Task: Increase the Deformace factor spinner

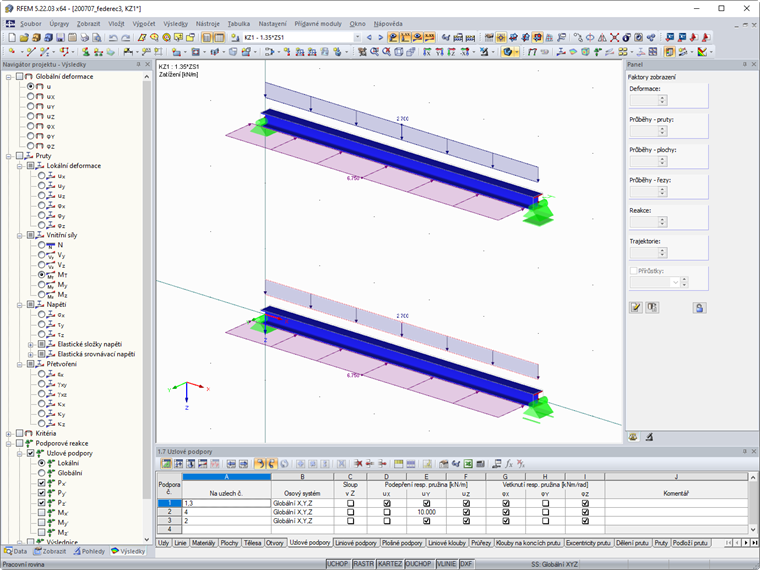Action: pyautogui.click(x=663, y=97)
